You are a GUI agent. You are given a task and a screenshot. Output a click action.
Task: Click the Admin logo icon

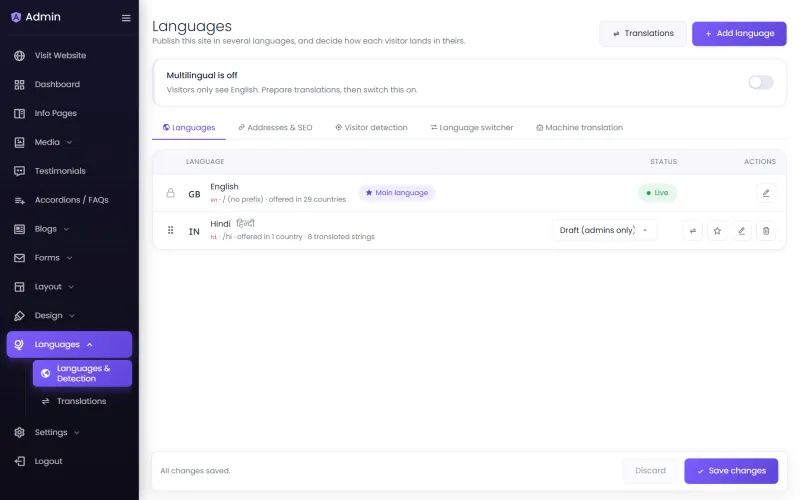pyautogui.click(x=16, y=17)
